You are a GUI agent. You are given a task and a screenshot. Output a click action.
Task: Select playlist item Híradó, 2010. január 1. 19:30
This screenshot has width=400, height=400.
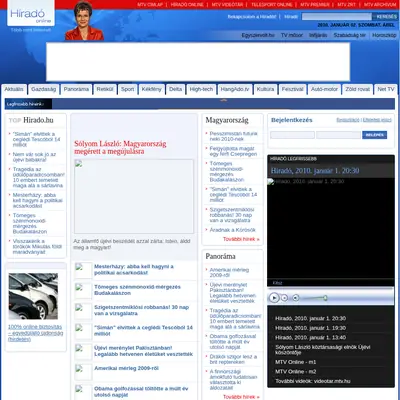[310, 328]
